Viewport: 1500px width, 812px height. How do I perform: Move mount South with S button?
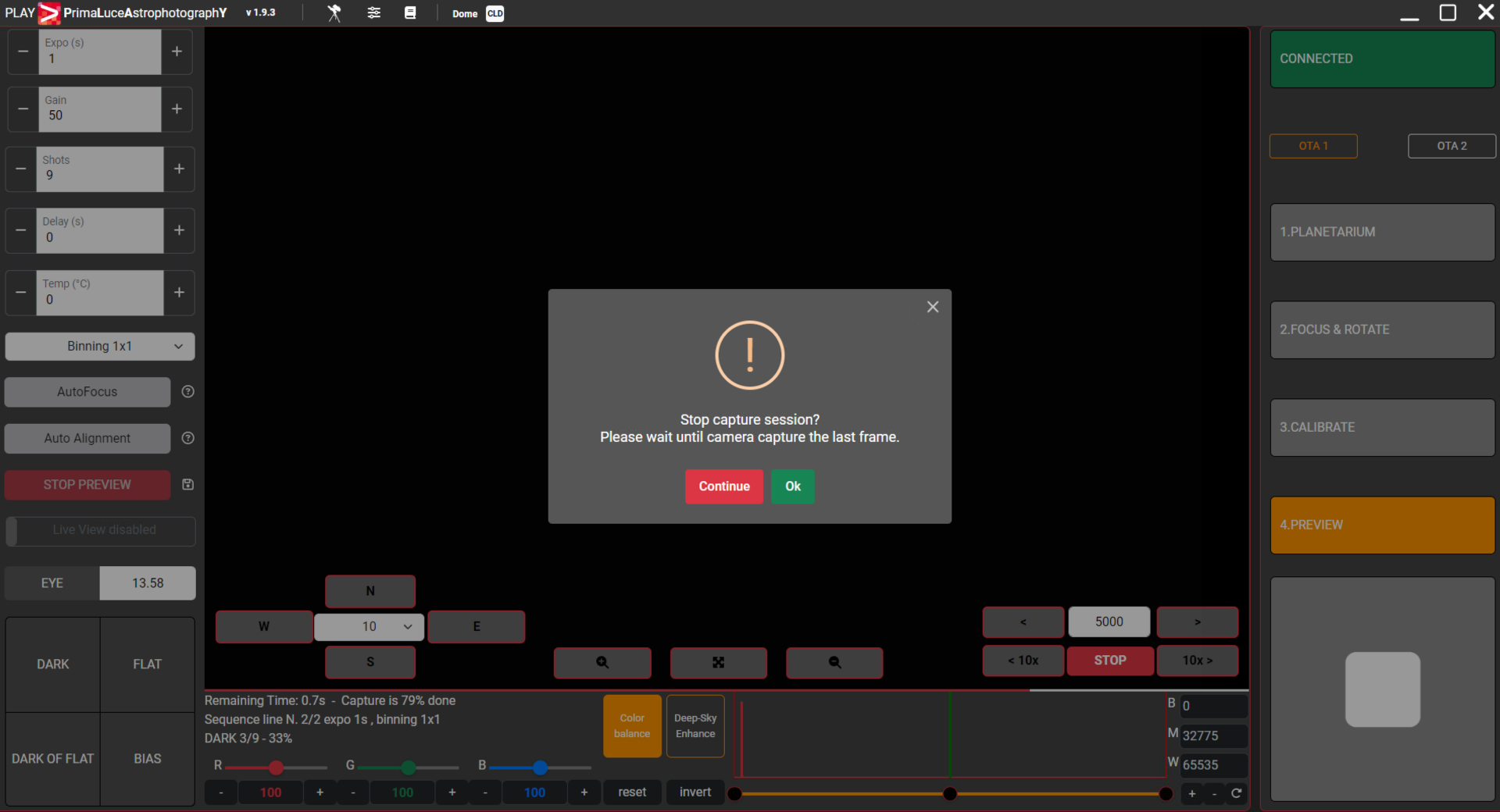tap(370, 662)
